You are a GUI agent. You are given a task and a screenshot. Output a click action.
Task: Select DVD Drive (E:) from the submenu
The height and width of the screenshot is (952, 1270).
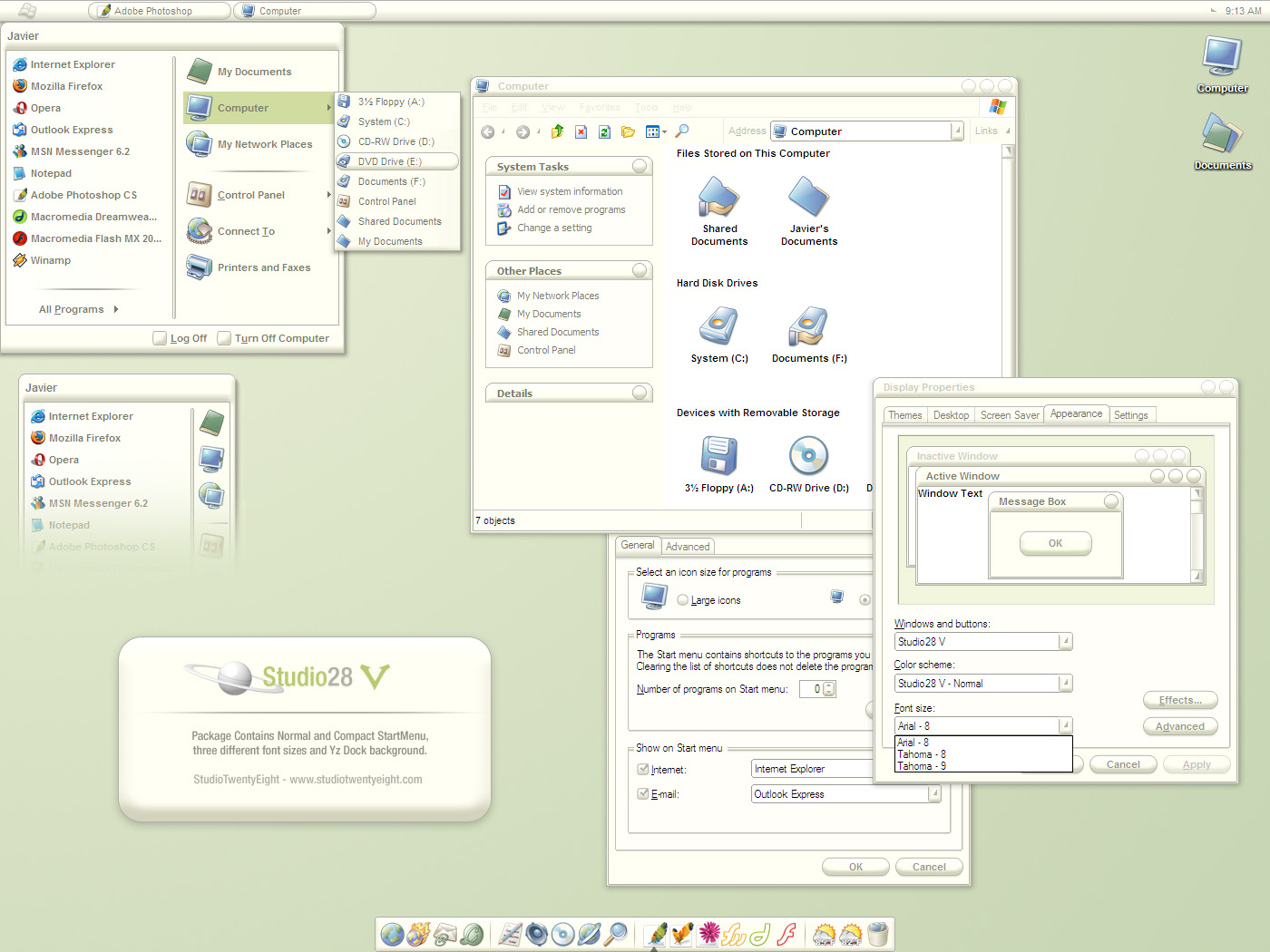point(397,161)
